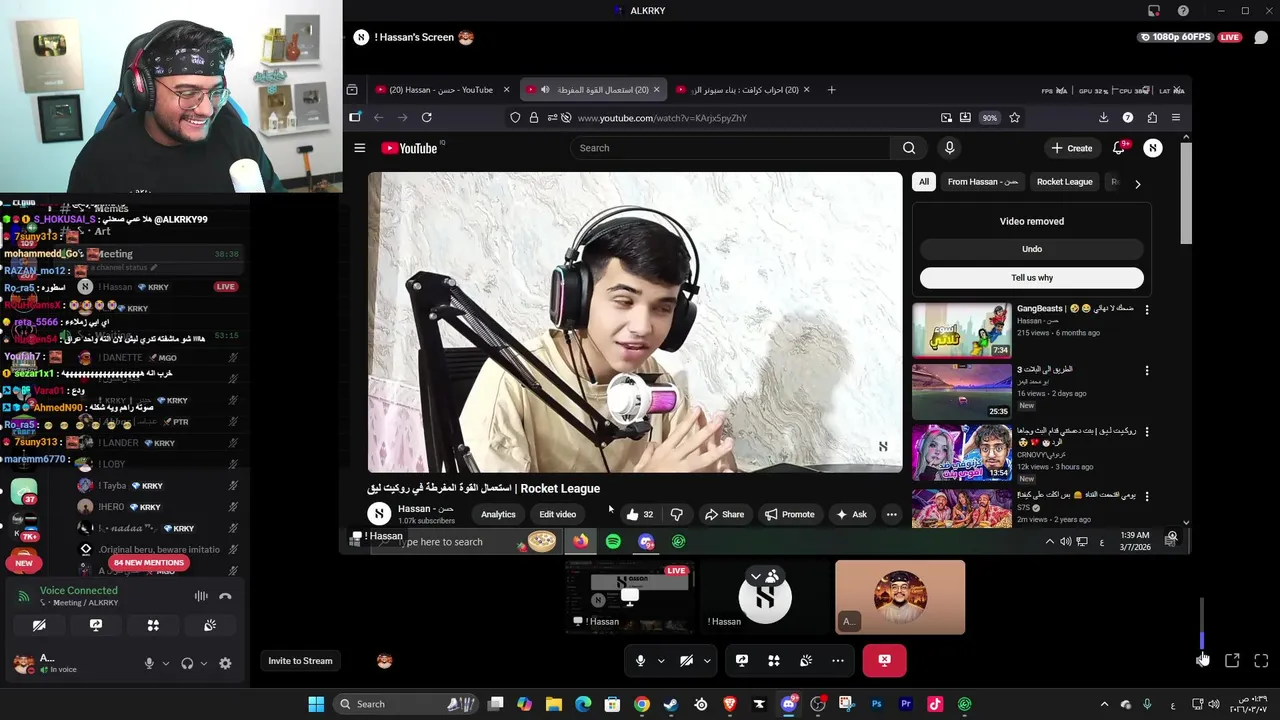Switch to the currently playing audio browser tab

pyautogui.click(x=594, y=90)
